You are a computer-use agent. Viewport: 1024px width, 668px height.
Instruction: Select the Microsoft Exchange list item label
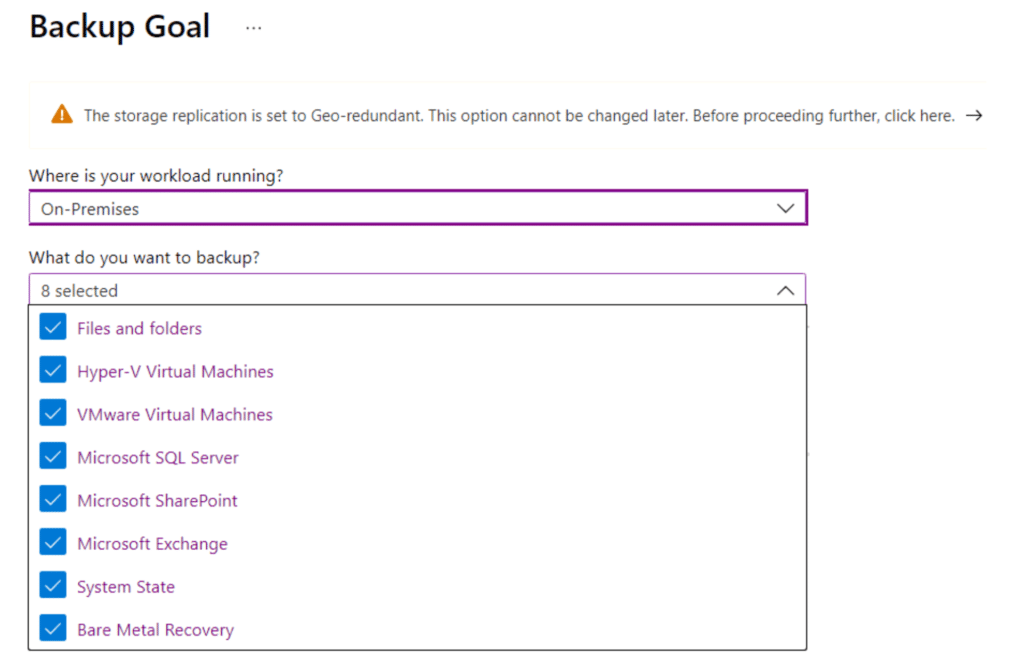[x=152, y=544]
